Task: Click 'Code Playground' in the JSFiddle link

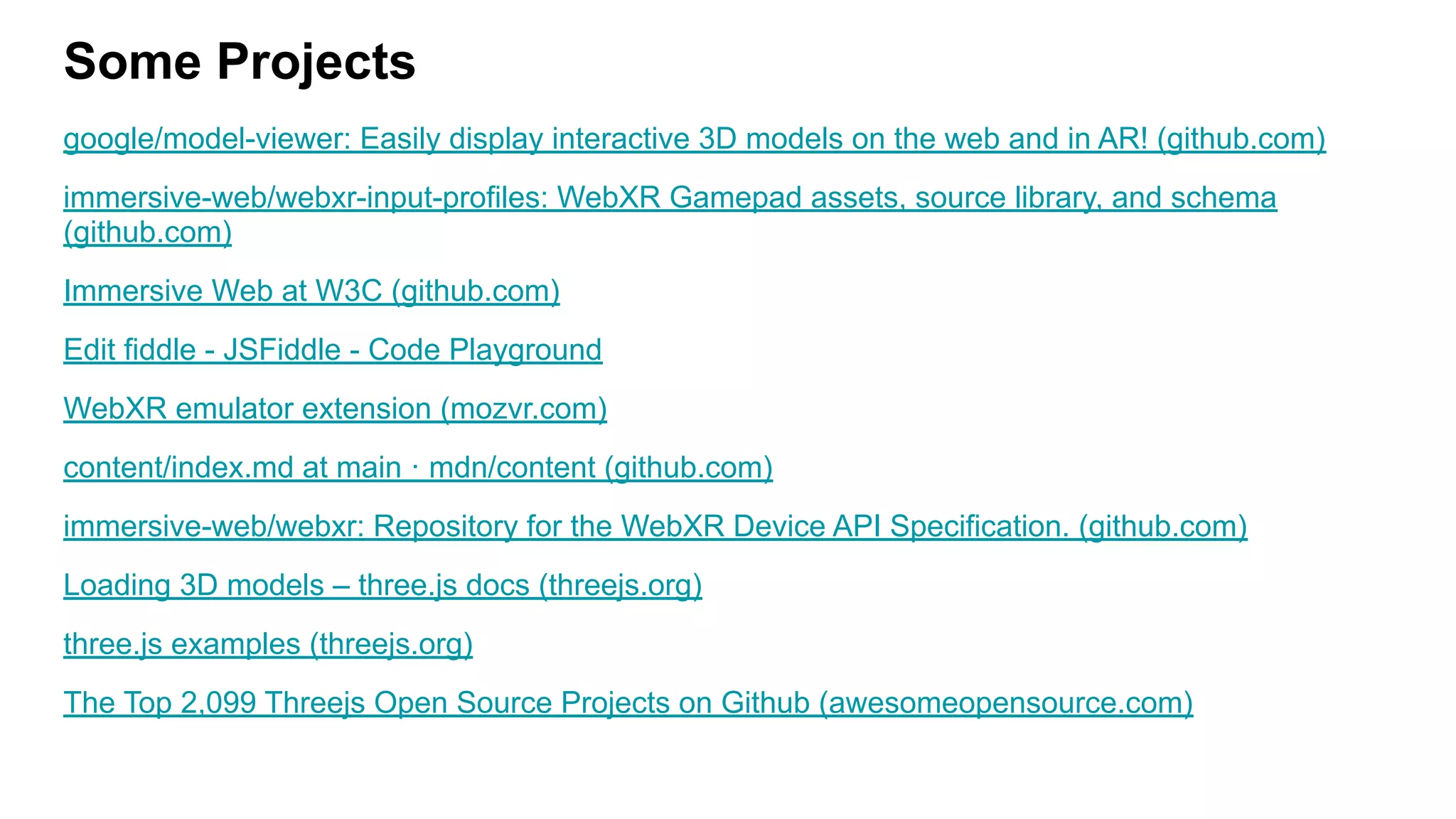Action: point(485,350)
